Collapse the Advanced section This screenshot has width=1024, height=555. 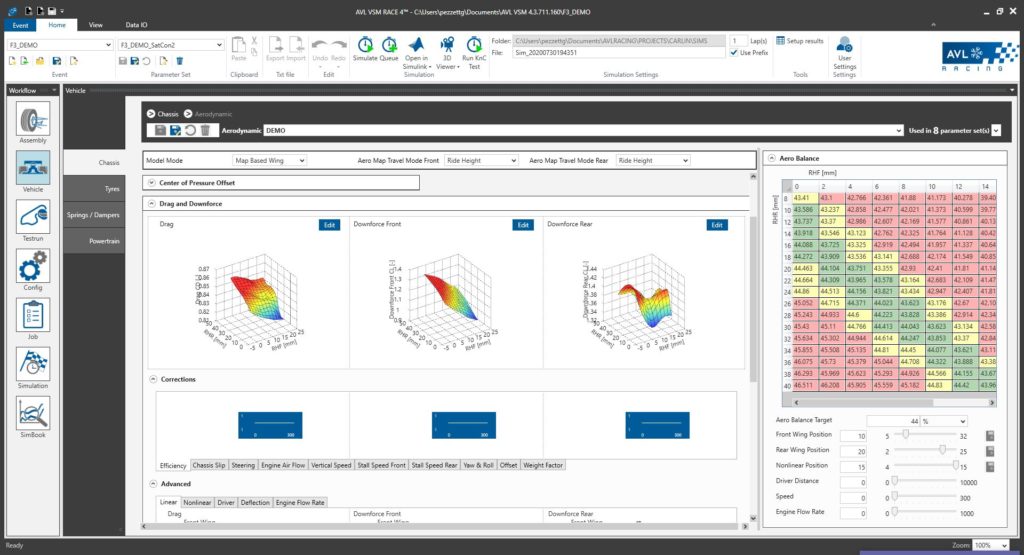[x=153, y=484]
